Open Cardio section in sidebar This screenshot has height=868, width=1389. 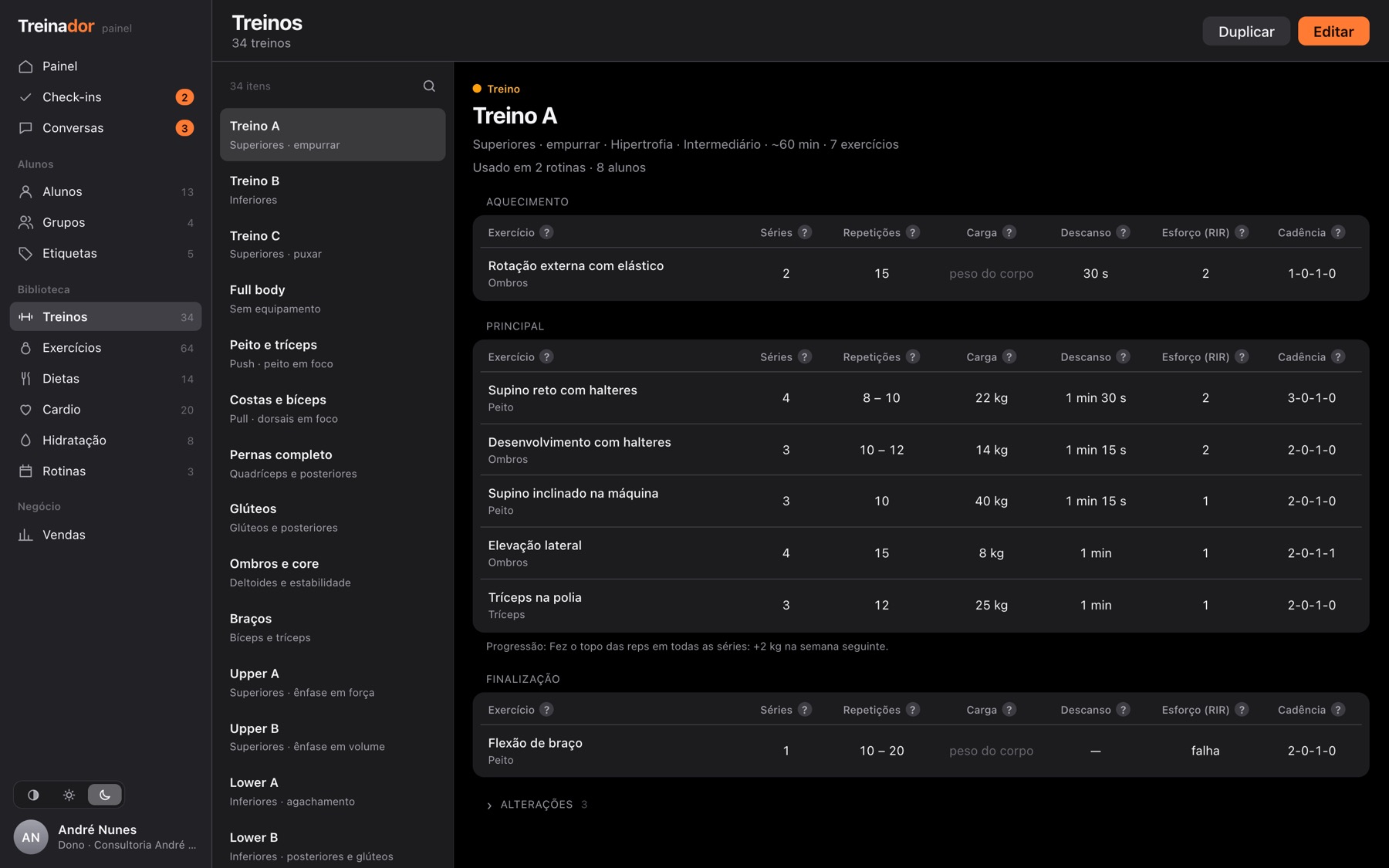click(x=106, y=409)
